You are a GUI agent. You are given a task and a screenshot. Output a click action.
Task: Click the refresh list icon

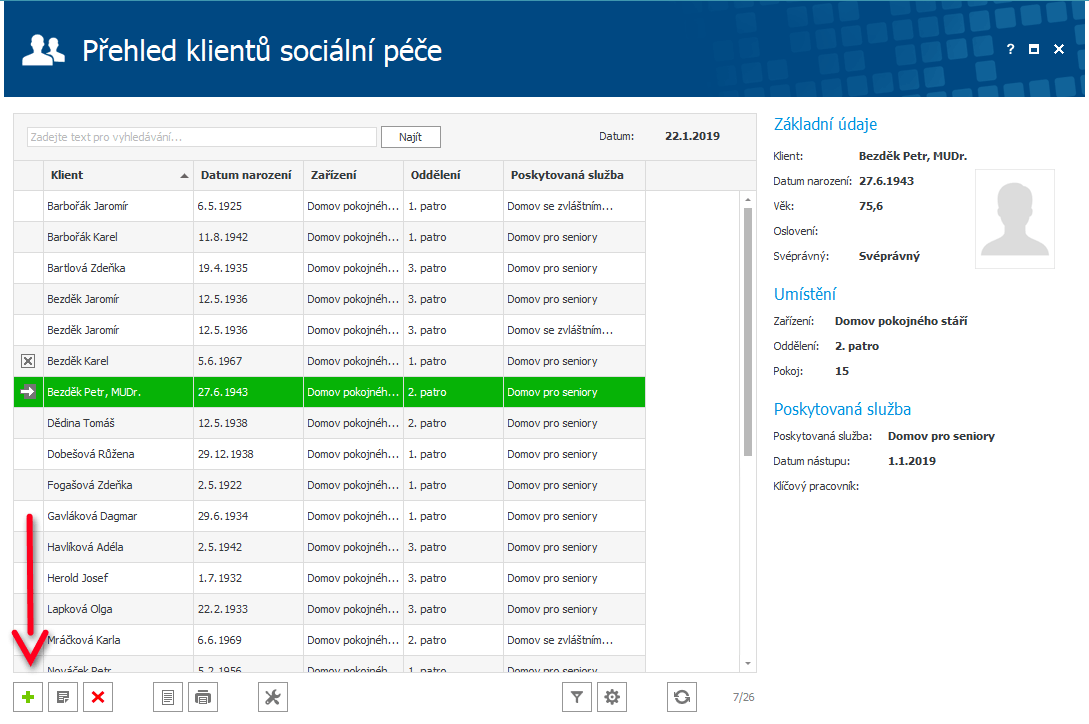tap(682, 697)
